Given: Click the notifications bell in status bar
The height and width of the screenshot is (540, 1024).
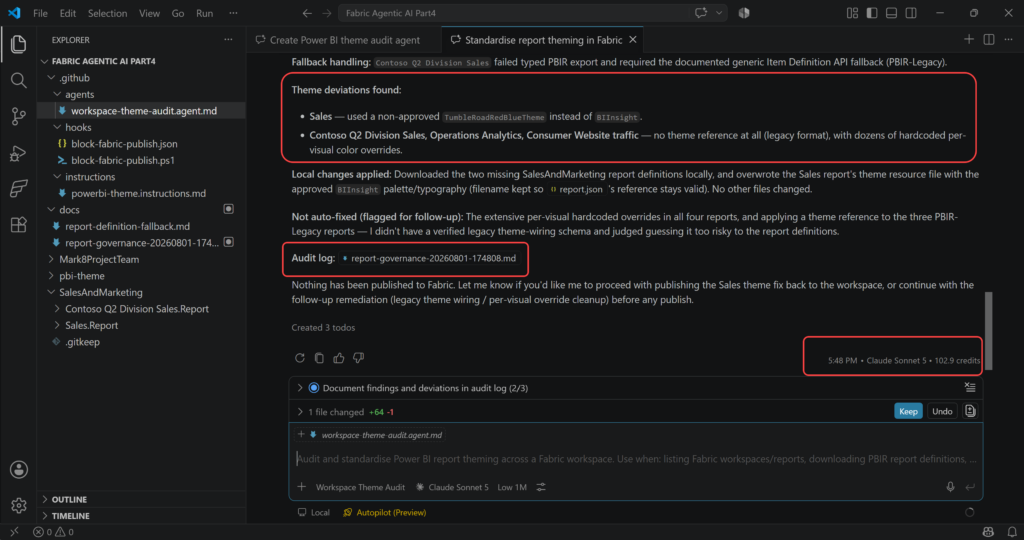Looking at the screenshot, I should (x=1012, y=532).
